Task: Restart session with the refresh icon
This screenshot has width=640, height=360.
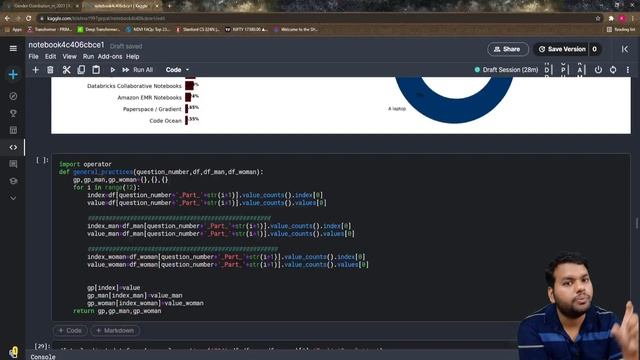Action: click(613, 70)
